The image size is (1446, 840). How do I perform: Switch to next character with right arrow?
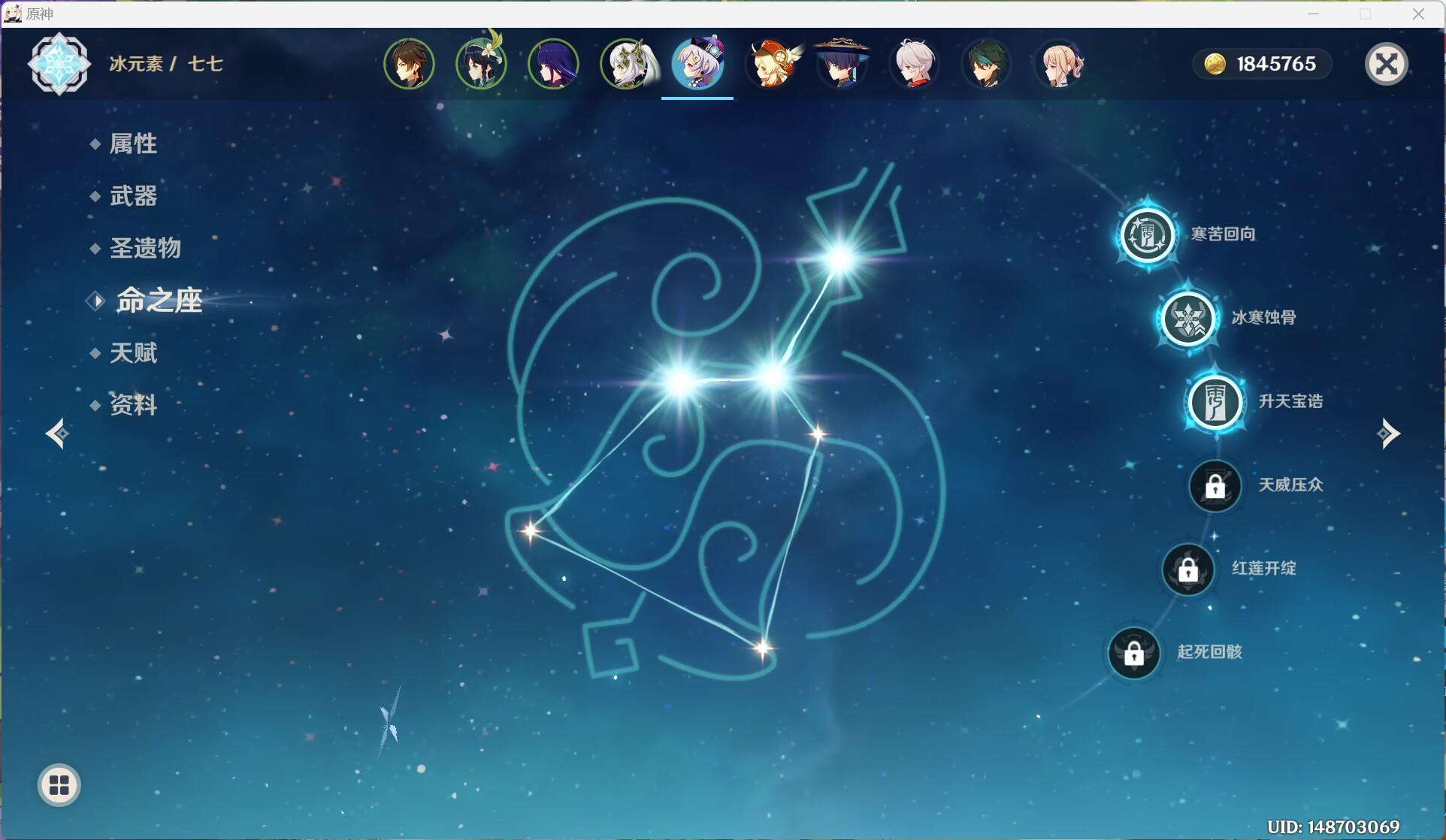[1388, 434]
